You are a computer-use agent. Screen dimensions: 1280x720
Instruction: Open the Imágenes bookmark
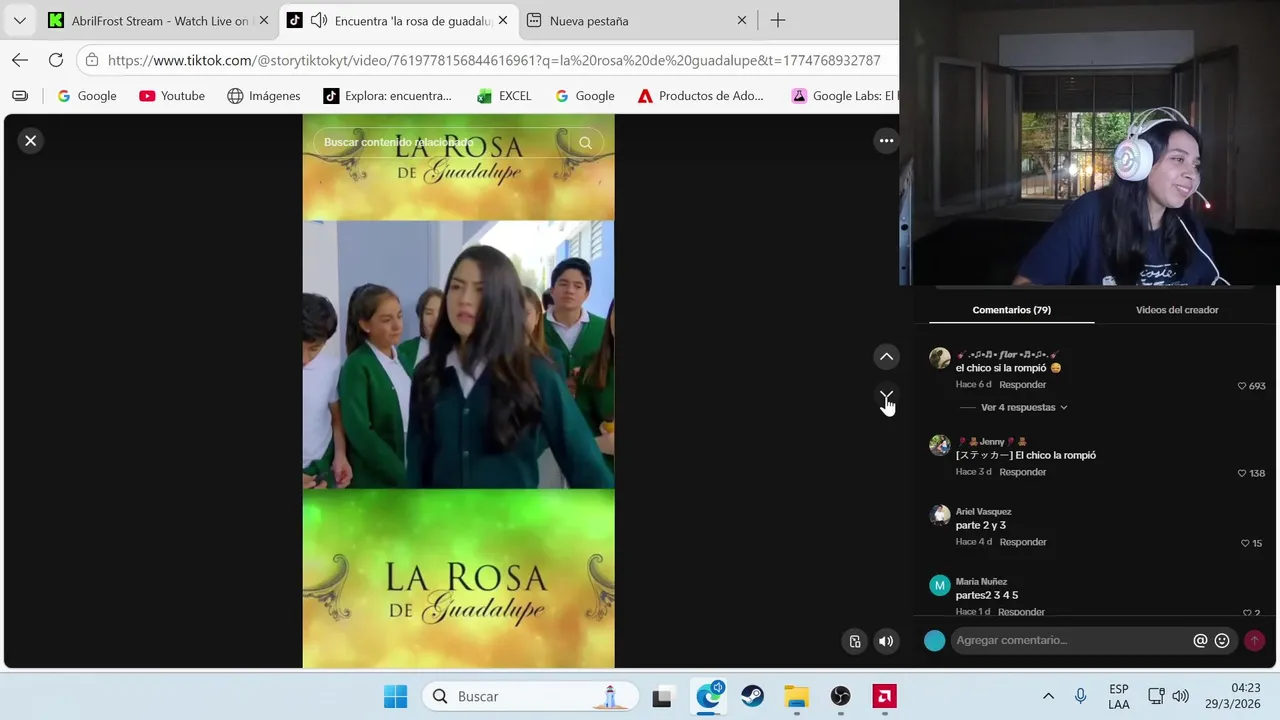(x=264, y=96)
